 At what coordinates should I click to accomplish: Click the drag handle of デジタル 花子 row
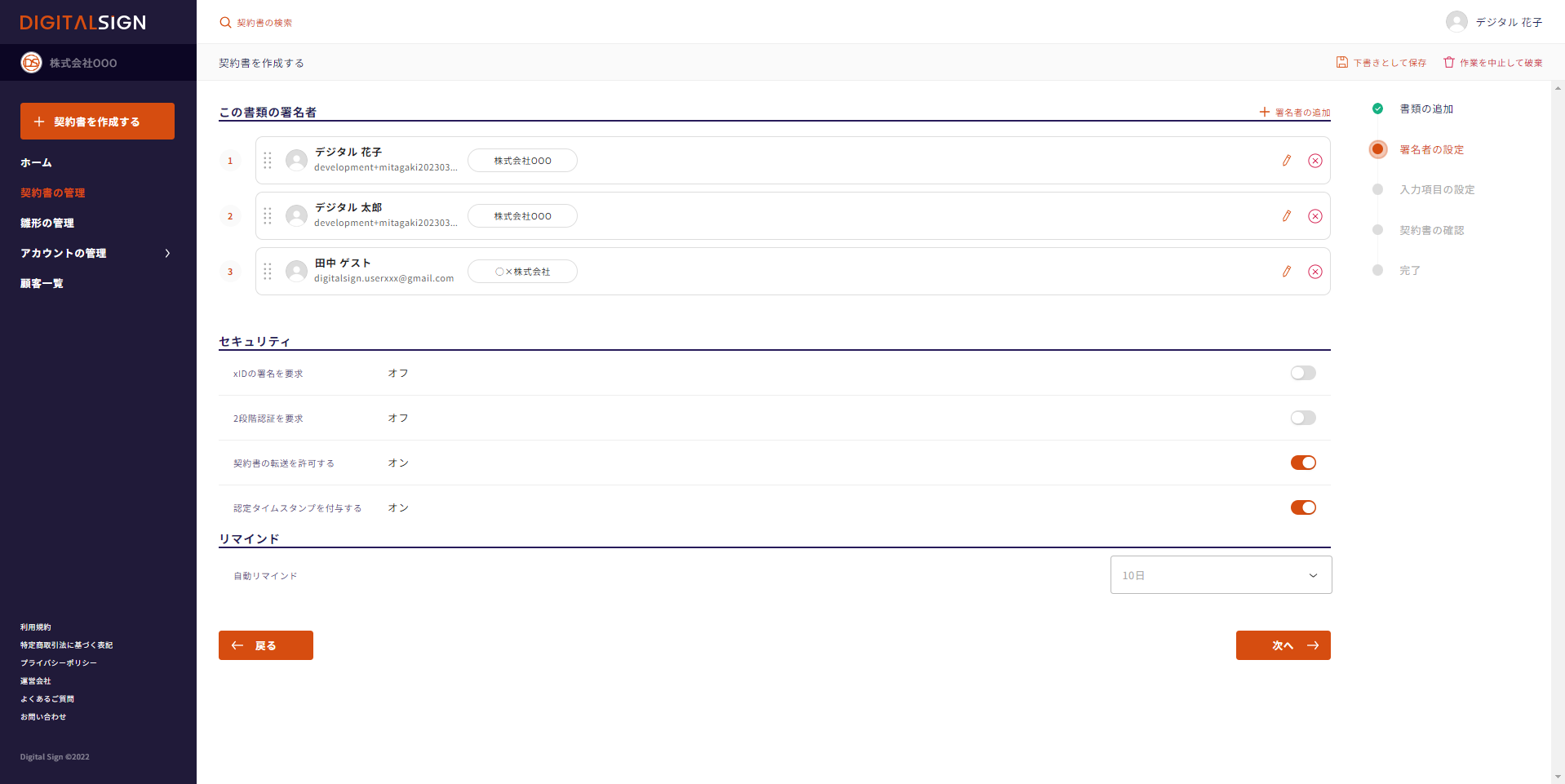[268, 161]
